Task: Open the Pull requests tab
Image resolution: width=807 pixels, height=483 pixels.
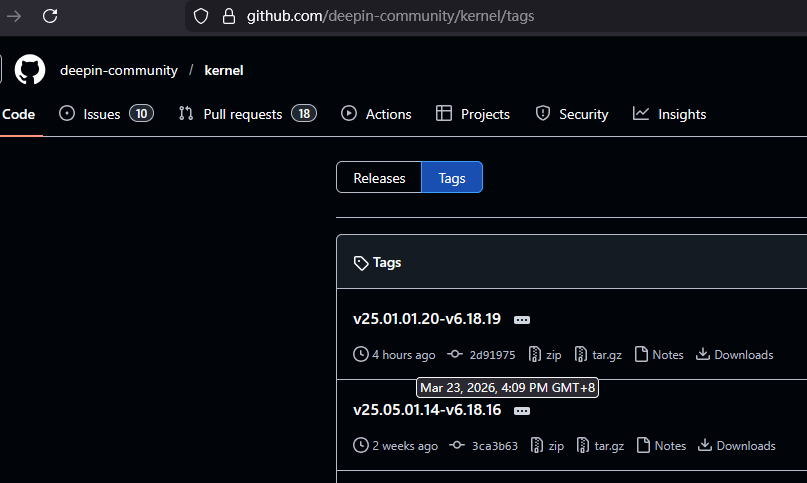Action: [248, 114]
